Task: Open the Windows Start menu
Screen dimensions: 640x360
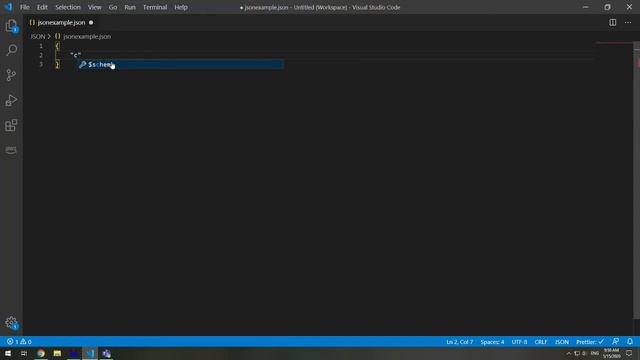Action: (x=8, y=353)
